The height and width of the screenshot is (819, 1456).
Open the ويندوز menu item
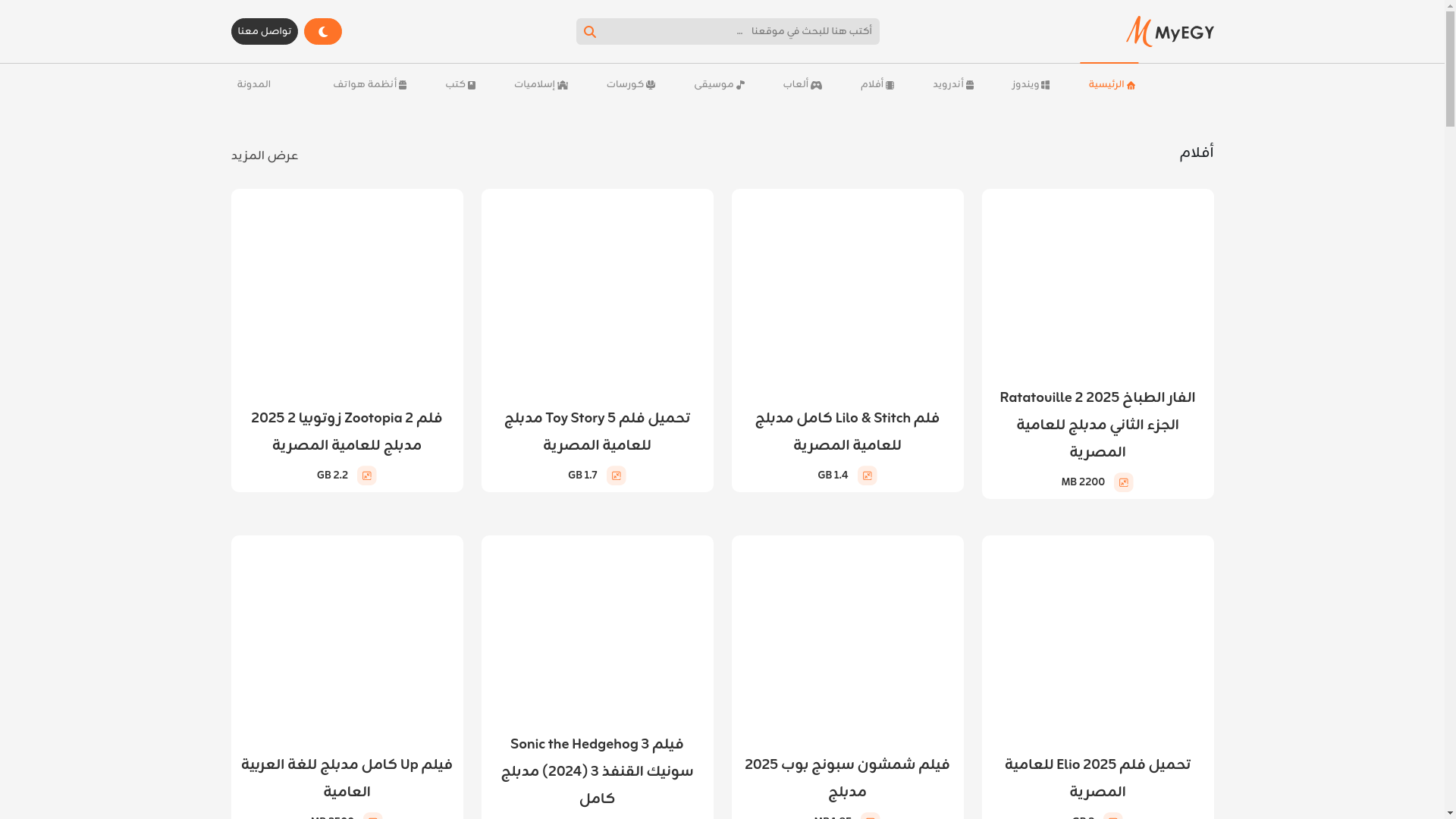(1030, 85)
